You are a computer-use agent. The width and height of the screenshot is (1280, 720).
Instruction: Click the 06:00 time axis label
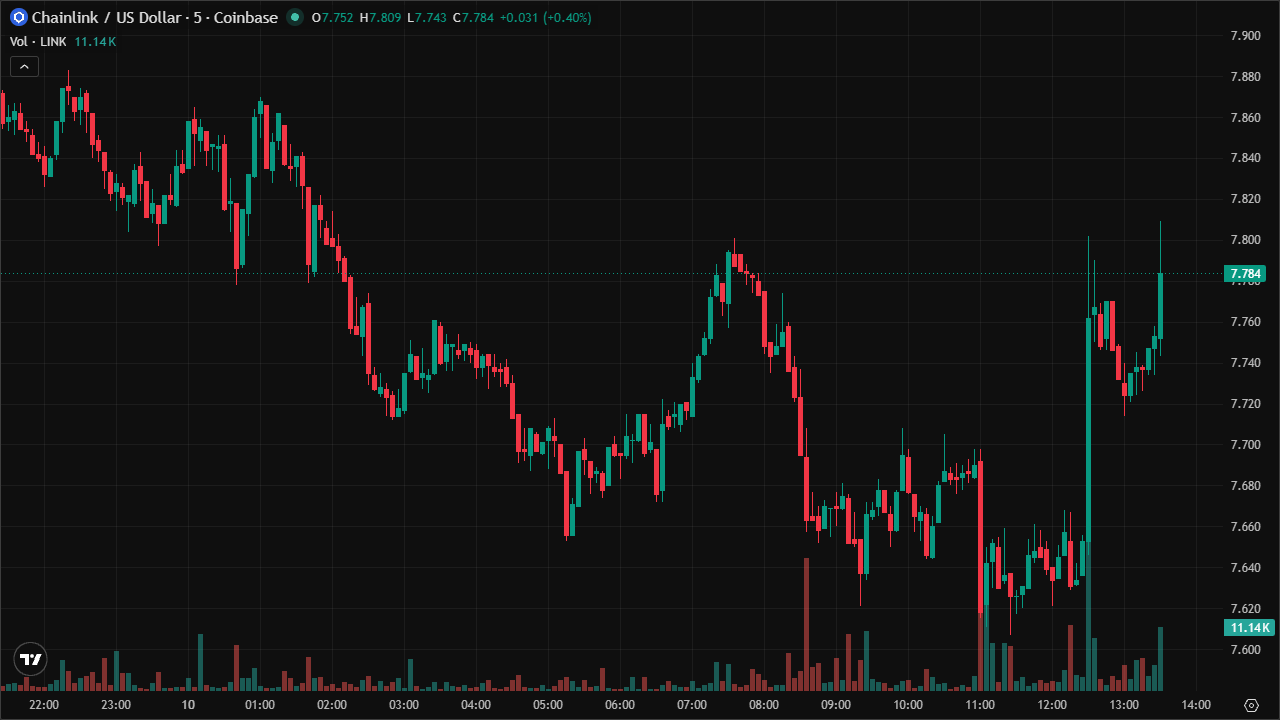[620, 705]
